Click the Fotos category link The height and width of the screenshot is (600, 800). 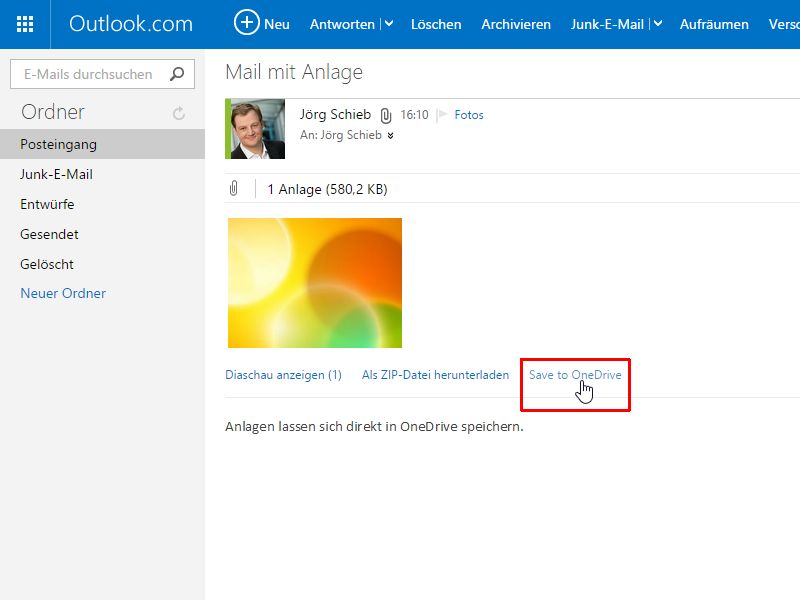click(x=469, y=115)
